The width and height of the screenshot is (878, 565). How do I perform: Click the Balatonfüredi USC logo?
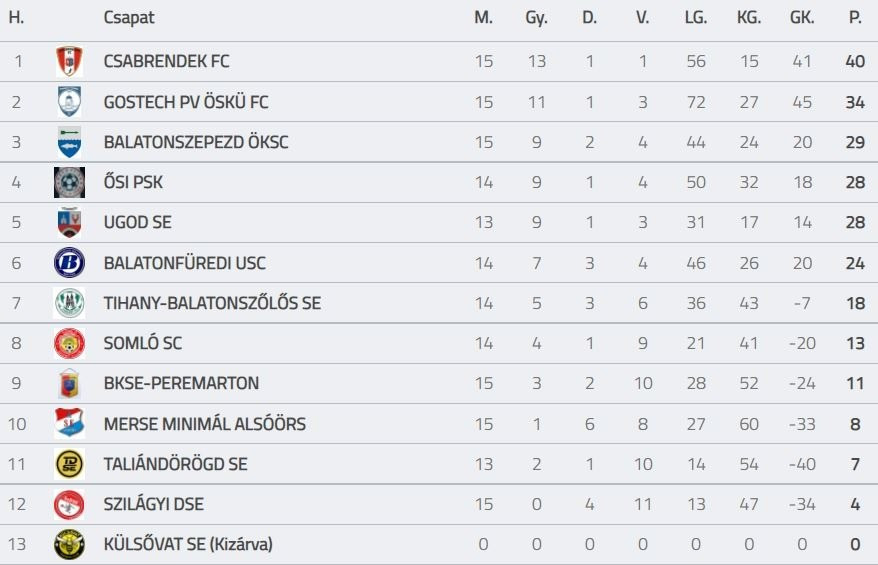pyautogui.click(x=69, y=263)
